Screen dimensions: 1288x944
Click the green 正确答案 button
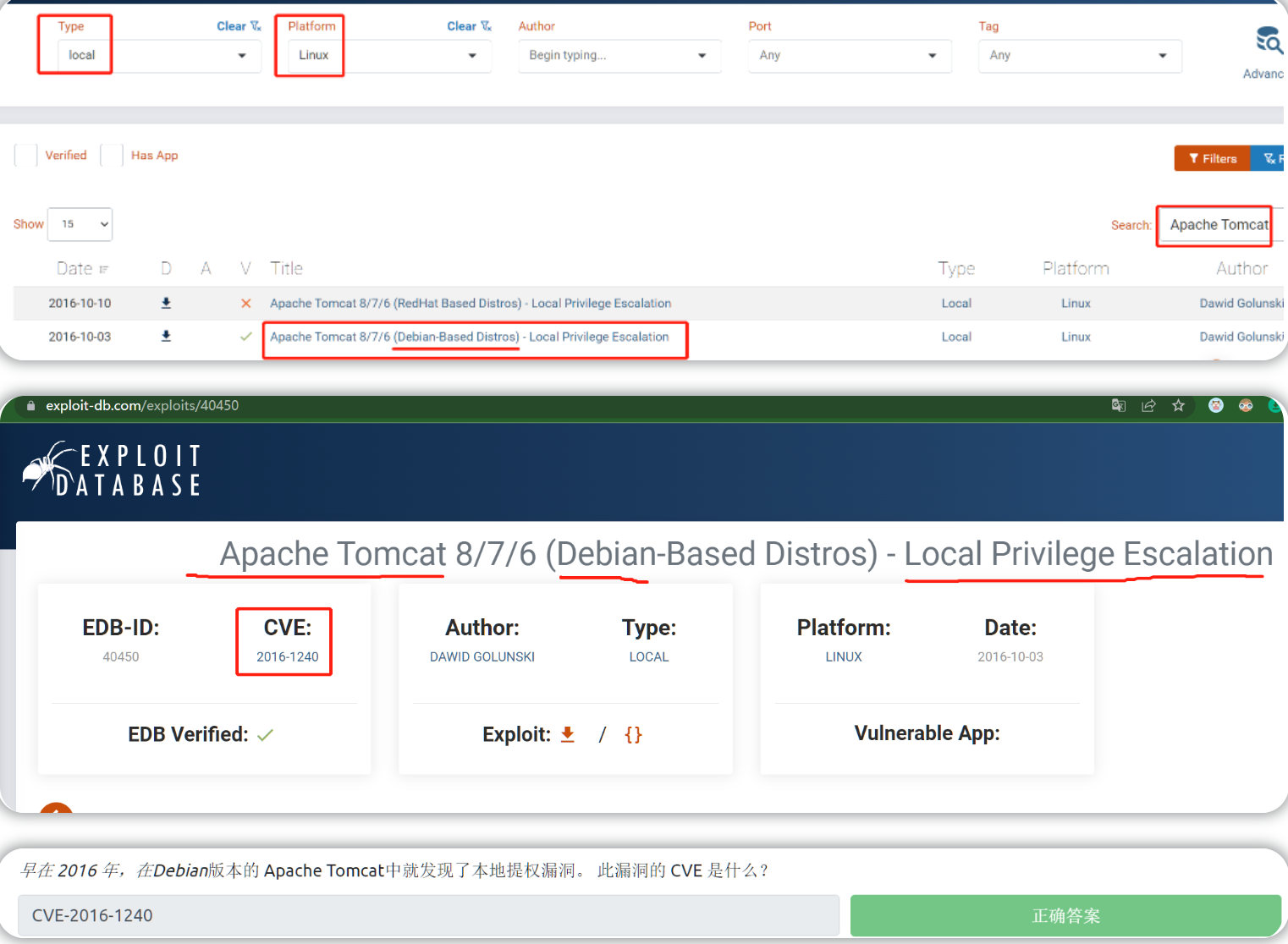1065,915
